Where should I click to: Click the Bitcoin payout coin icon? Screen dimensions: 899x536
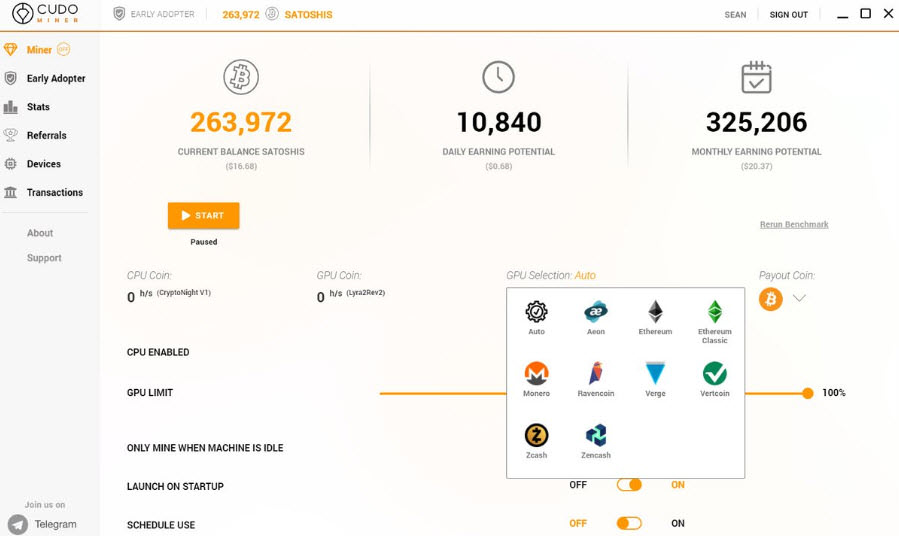(x=771, y=299)
